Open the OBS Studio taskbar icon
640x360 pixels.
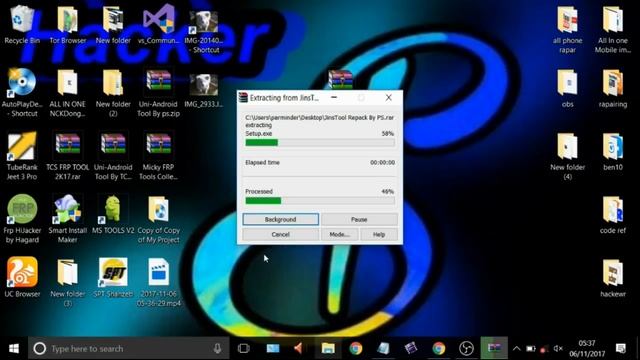[x=466, y=348]
